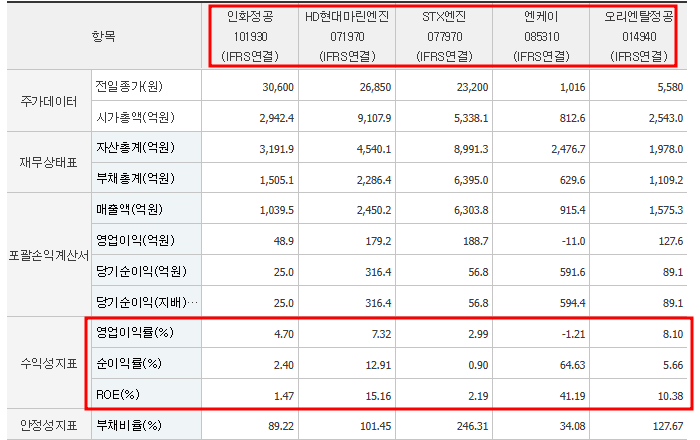Viewport: 700px width, 440px height.
Task: Click the 자산총계(억원) row label
Action: click(x=135, y=148)
